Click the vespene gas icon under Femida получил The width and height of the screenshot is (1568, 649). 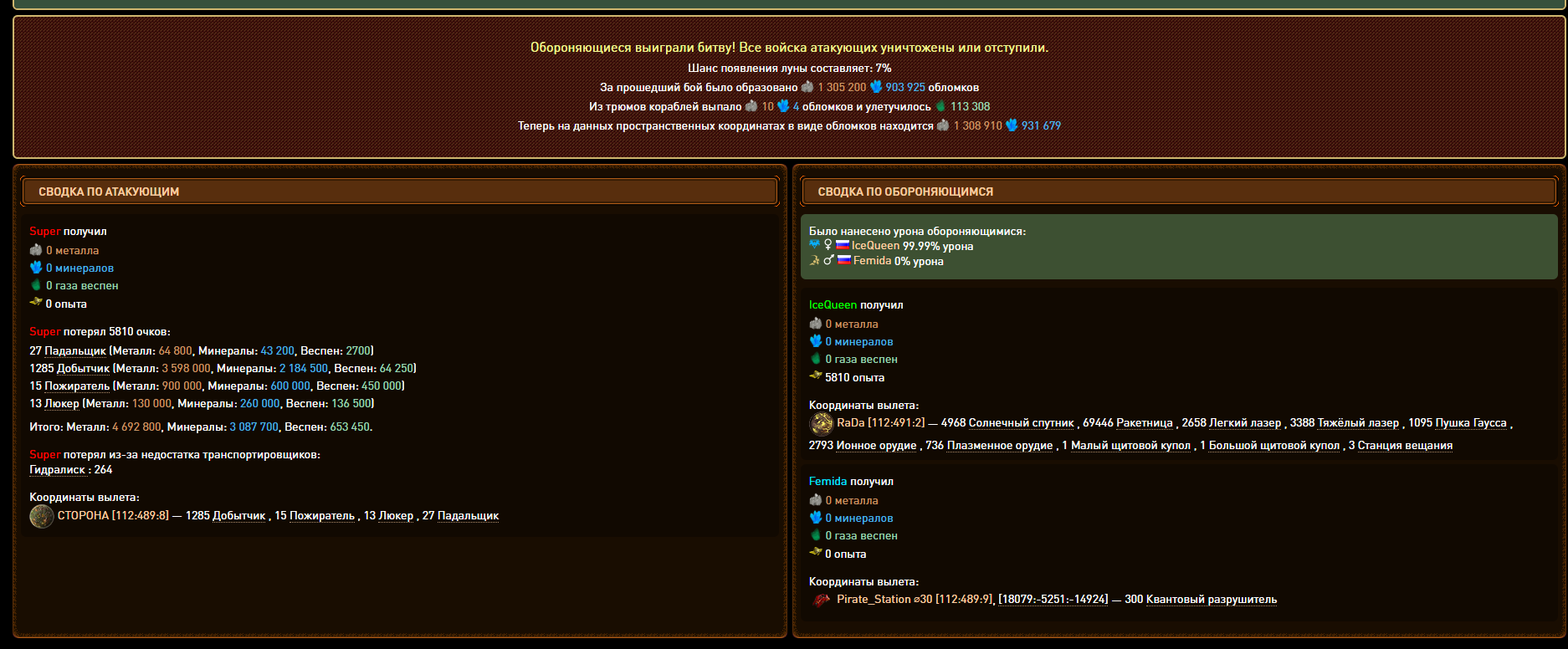pyautogui.click(x=815, y=535)
